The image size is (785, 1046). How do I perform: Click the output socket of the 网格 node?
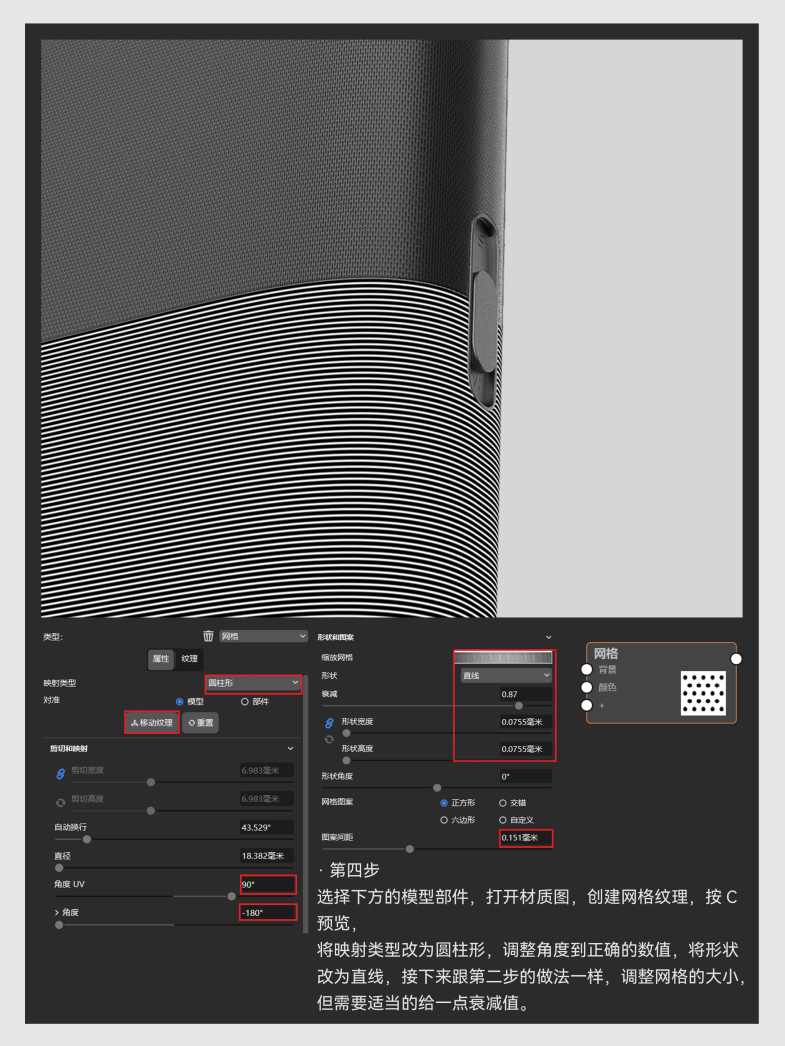(x=736, y=658)
